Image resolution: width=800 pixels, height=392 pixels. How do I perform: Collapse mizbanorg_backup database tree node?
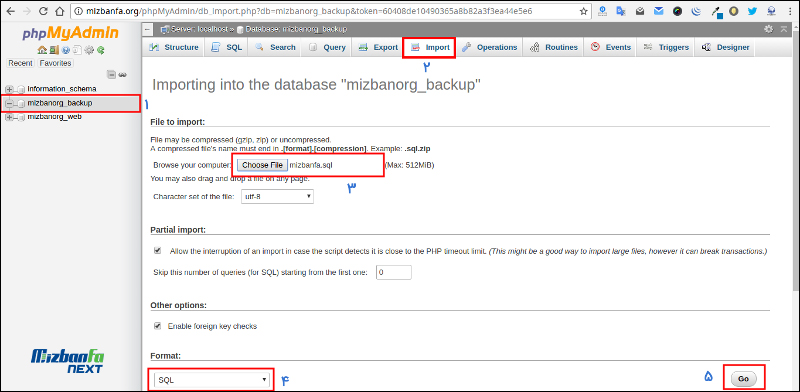point(9,103)
